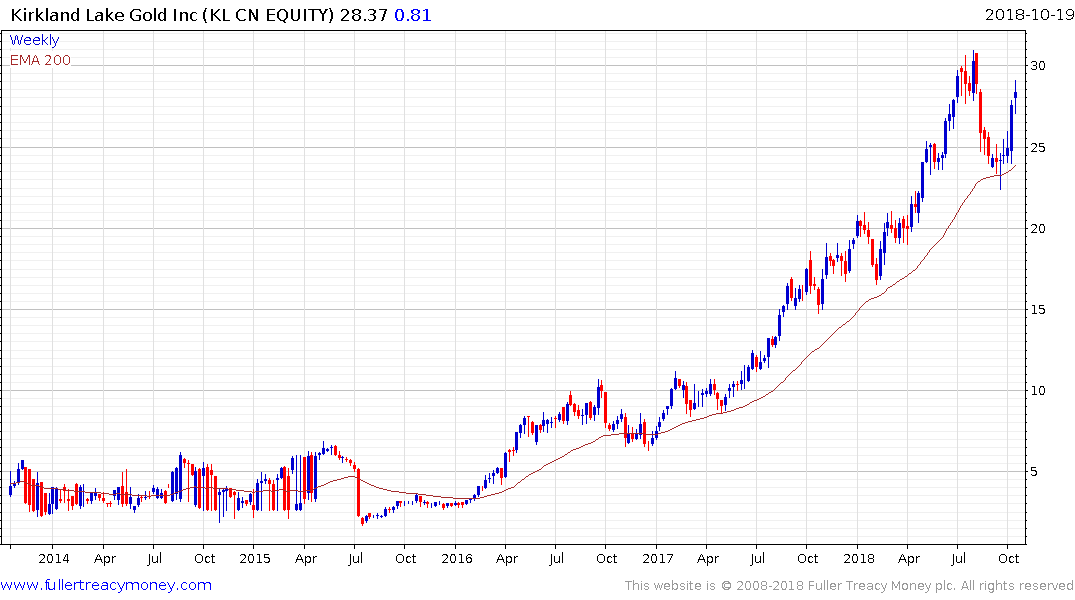This screenshot has width=1075, height=600.
Task: Click the y-axis label 10
Action: click(x=1038, y=391)
